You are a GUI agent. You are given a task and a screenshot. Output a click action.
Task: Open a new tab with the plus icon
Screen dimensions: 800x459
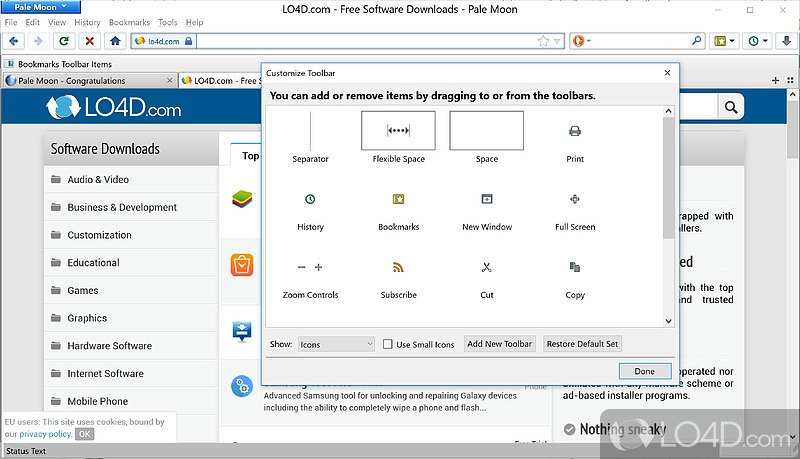pos(776,80)
